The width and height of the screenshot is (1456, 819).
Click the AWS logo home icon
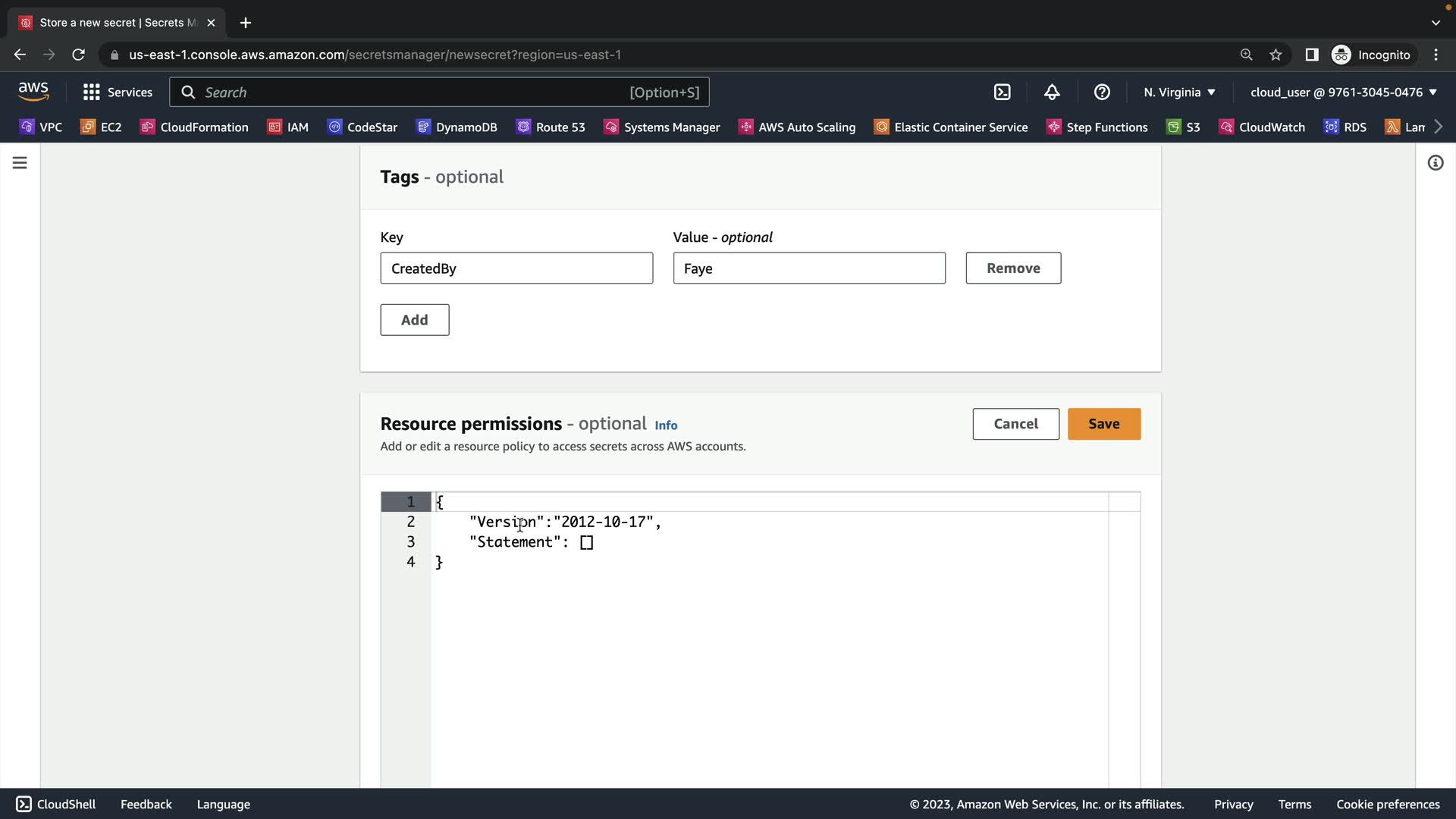[33, 91]
